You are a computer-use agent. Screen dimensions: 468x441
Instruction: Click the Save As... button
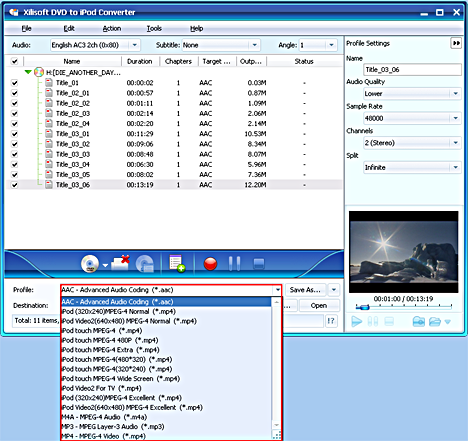(305, 290)
